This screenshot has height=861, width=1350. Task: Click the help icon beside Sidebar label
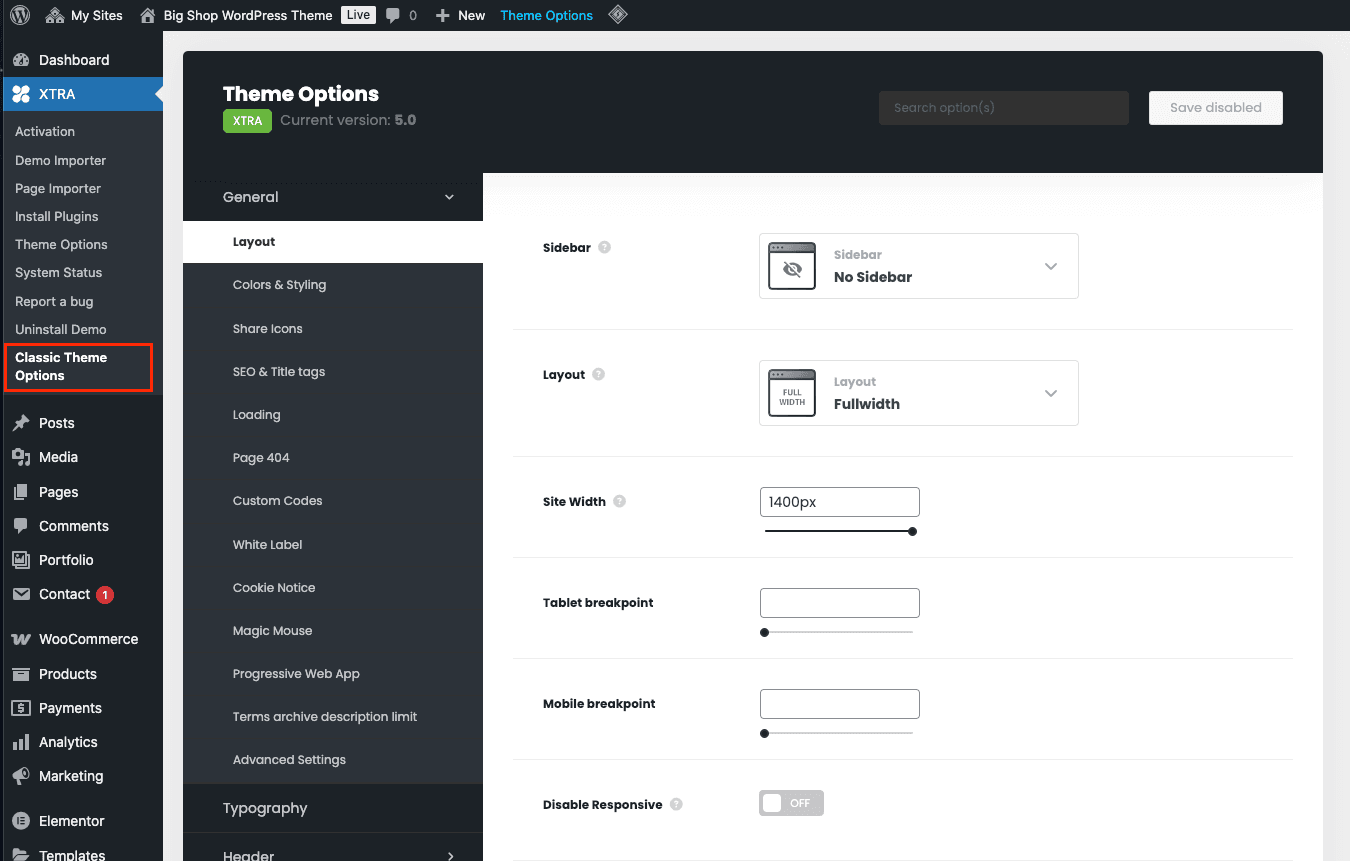(x=605, y=247)
